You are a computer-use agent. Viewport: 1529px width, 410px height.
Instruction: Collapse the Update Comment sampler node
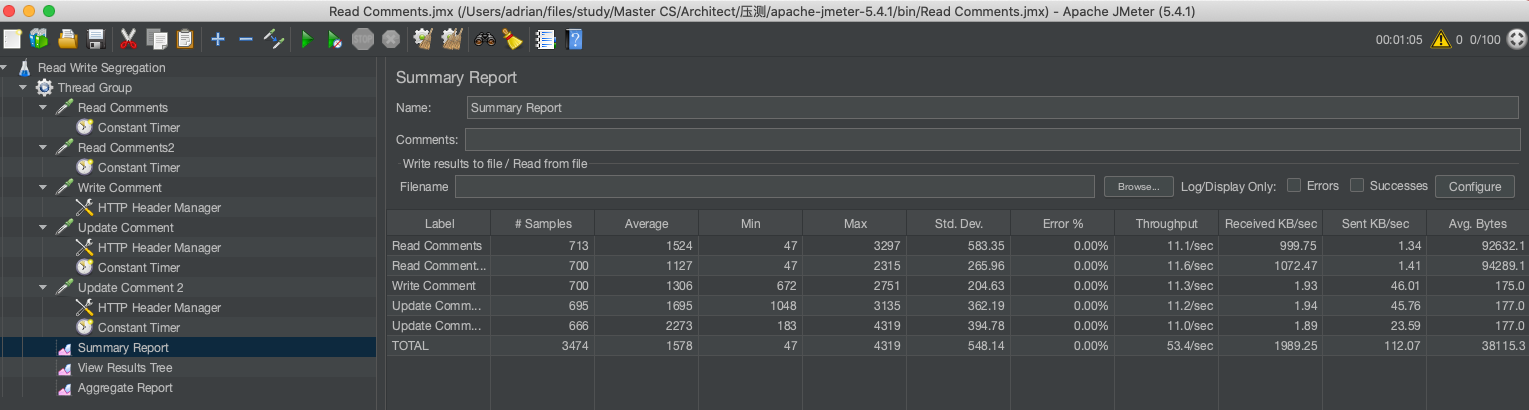click(x=43, y=228)
